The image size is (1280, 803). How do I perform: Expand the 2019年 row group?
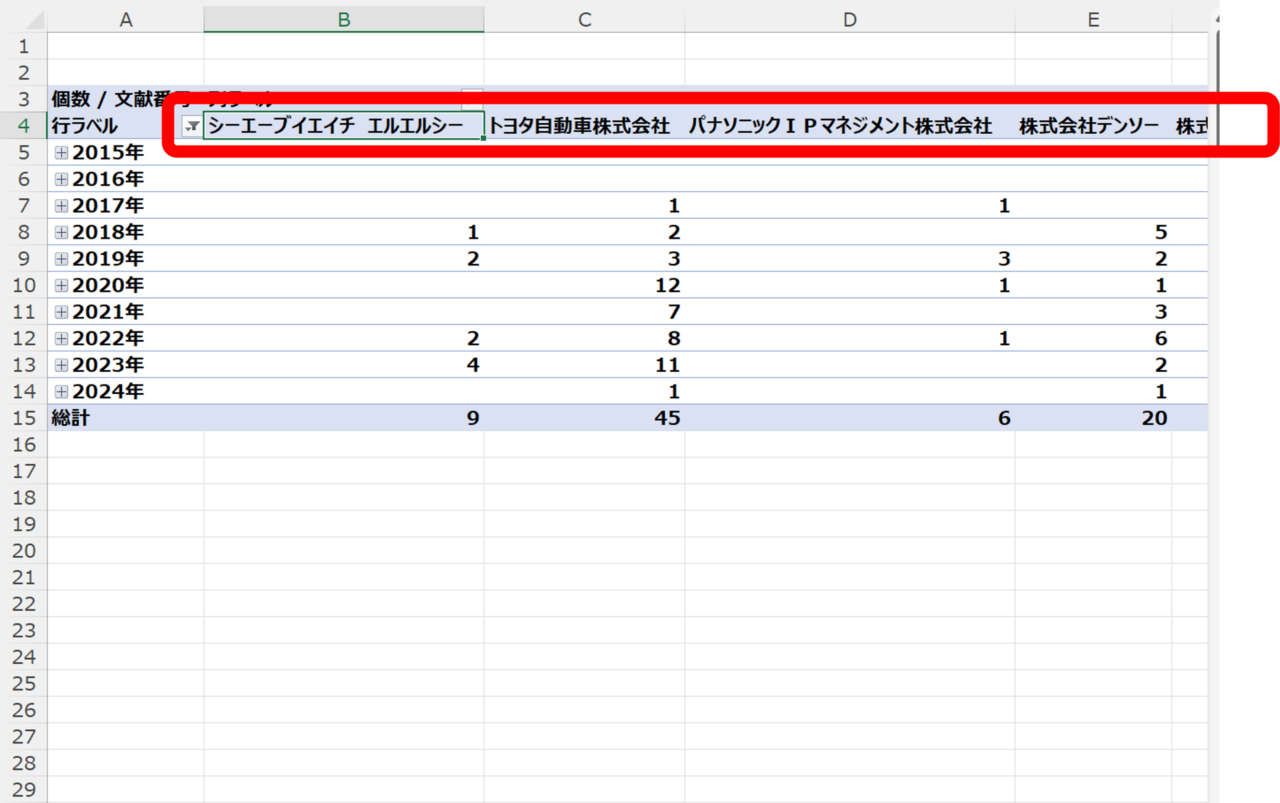(x=62, y=259)
